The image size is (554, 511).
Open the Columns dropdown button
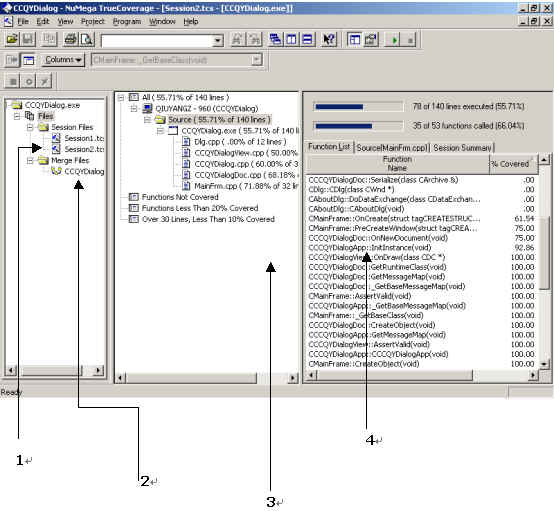(63, 60)
